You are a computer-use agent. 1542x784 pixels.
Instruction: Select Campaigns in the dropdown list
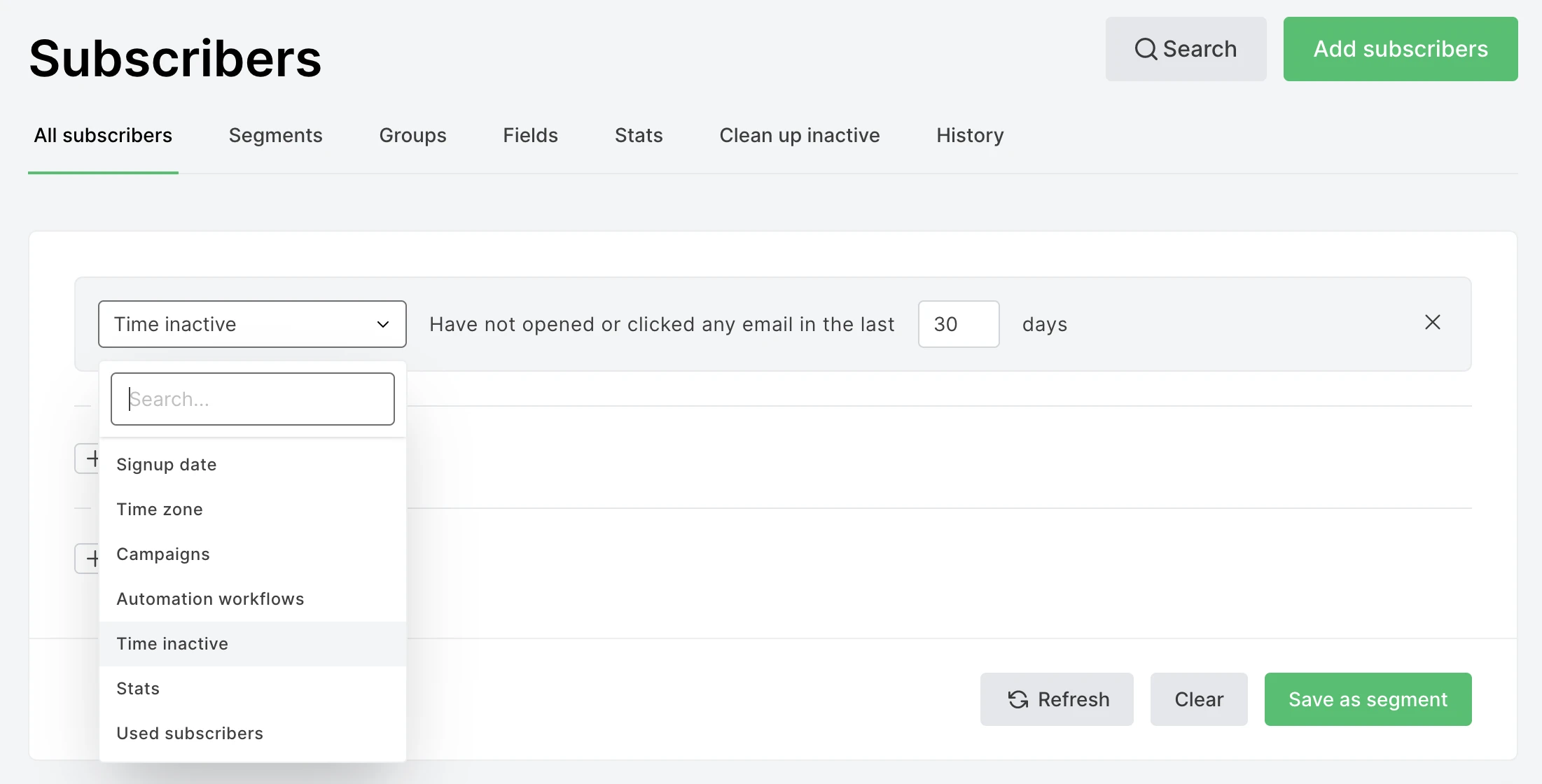click(x=163, y=554)
